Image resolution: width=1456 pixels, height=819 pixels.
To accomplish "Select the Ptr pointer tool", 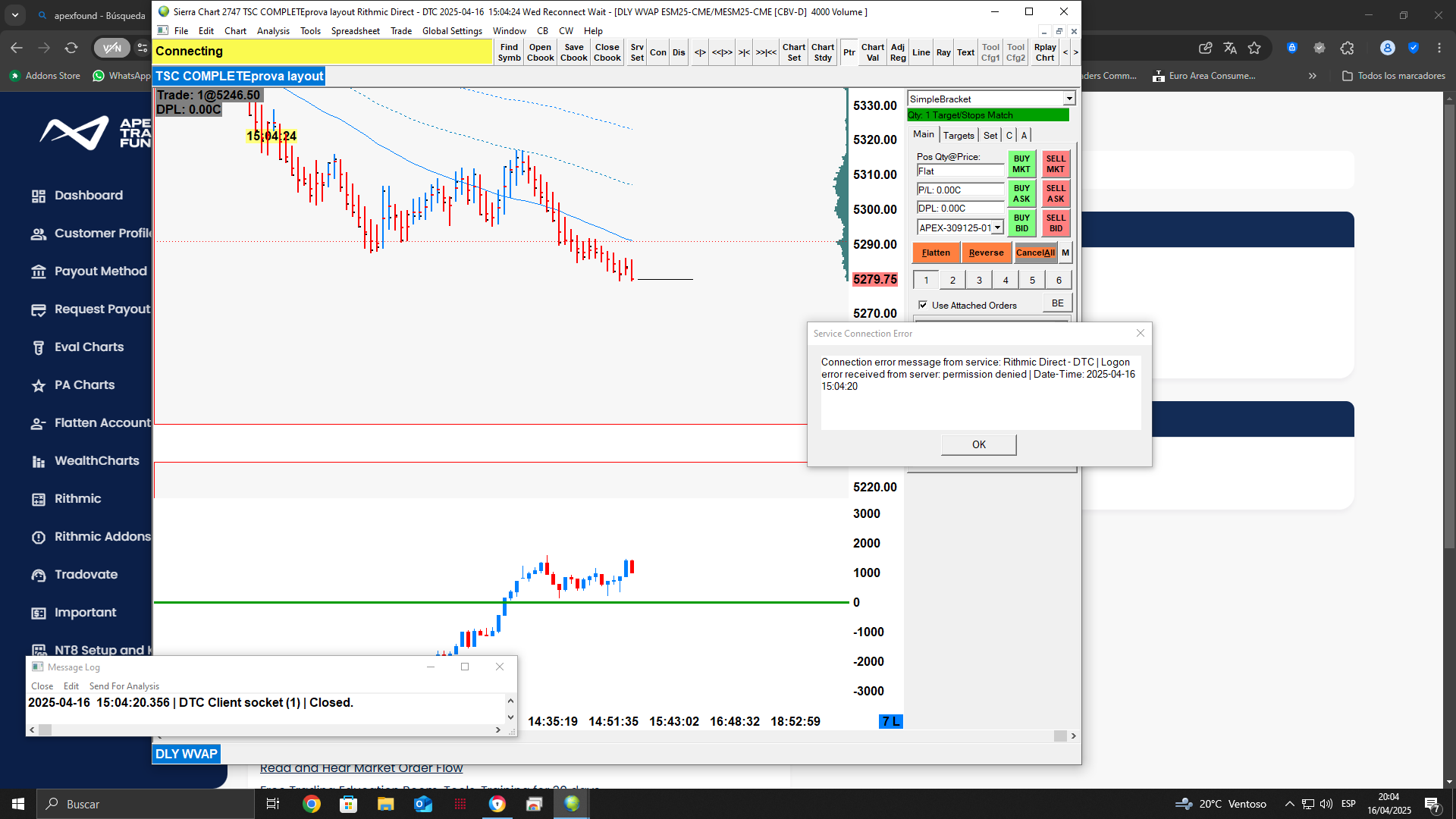I will click(x=849, y=52).
